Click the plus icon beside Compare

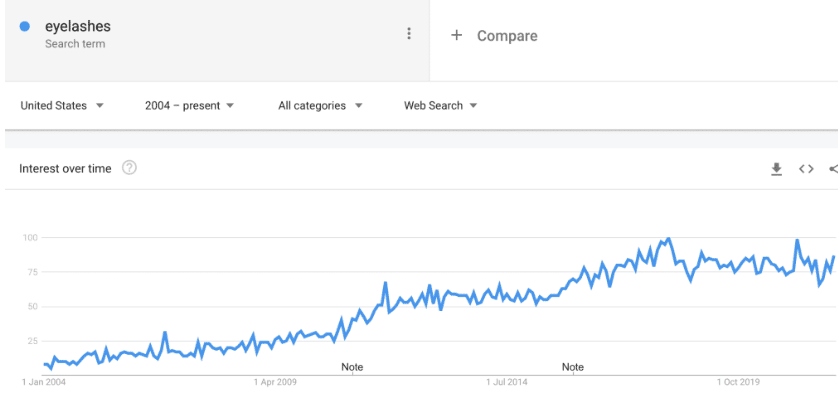point(456,35)
